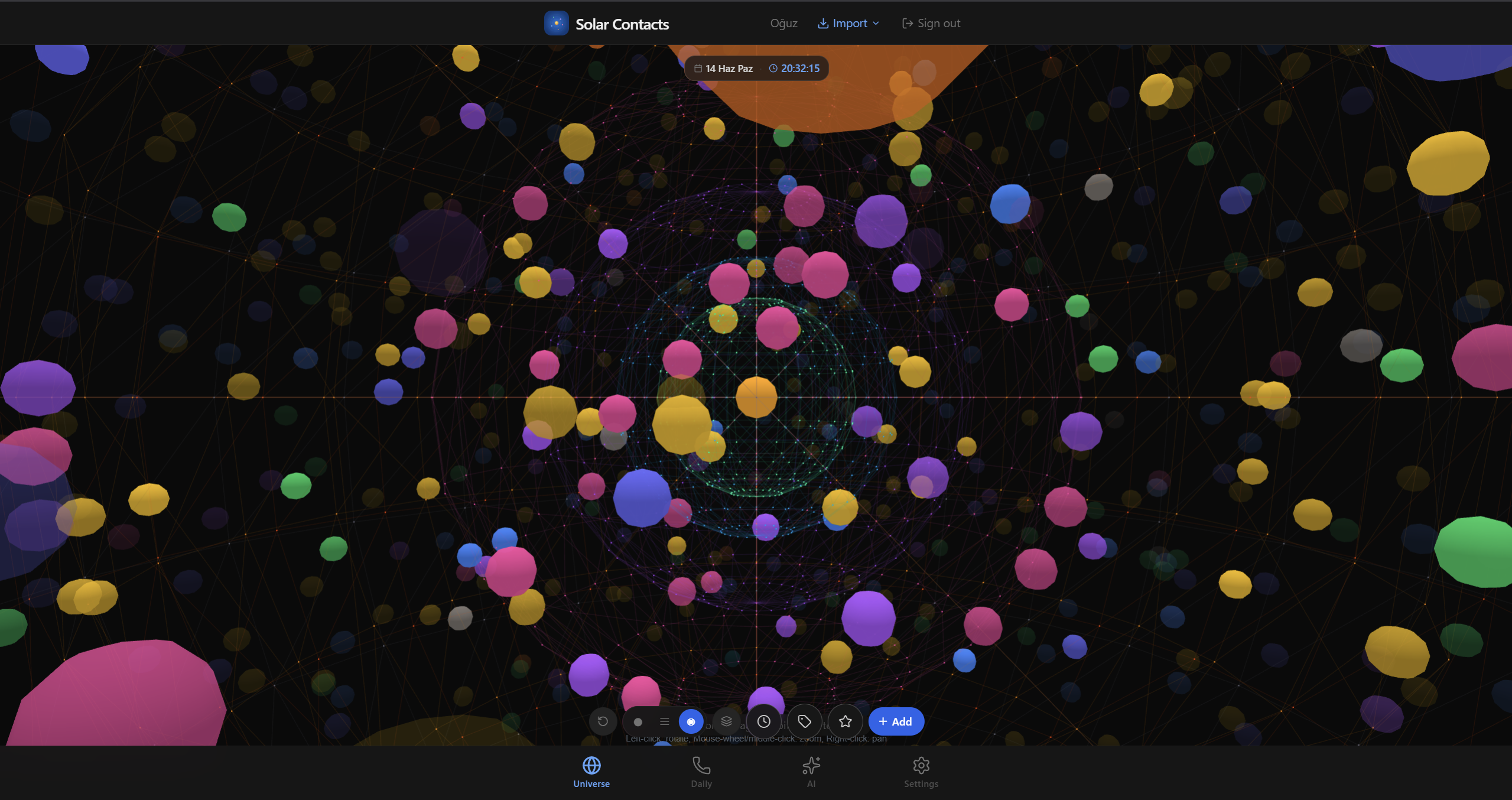This screenshot has width=1512, height=800.
Task: Open the layers stack icon
Action: [727, 721]
